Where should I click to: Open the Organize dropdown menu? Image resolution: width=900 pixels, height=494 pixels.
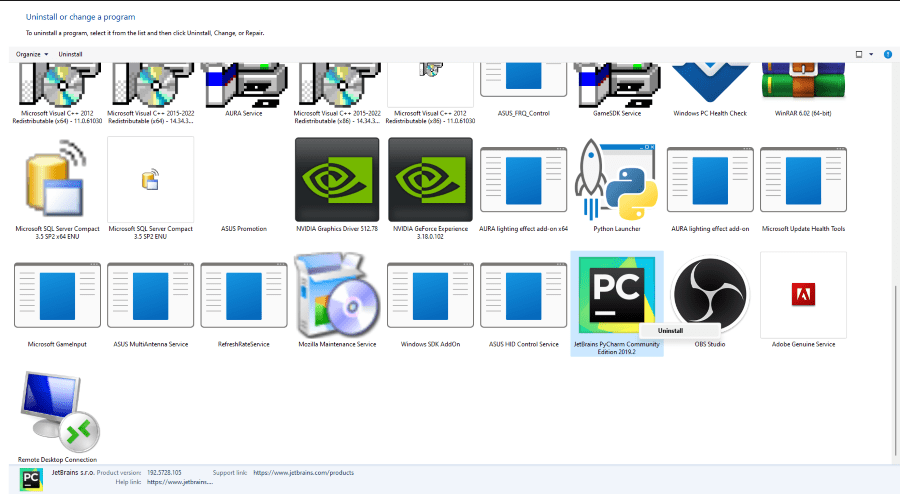coord(32,55)
